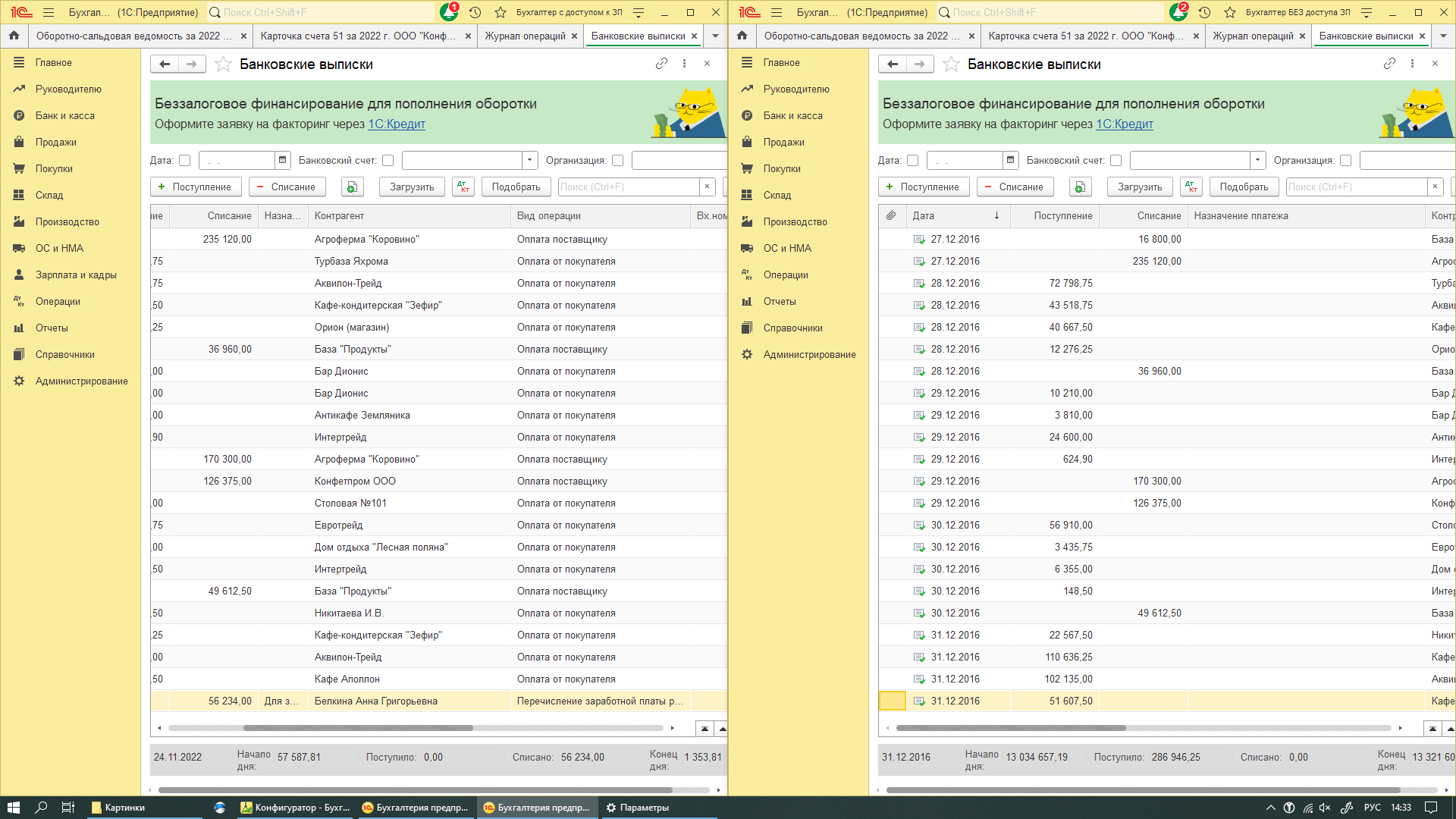Click the Подобрать button in left panel
The height and width of the screenshot is (819, 1456).
[516, 186]
